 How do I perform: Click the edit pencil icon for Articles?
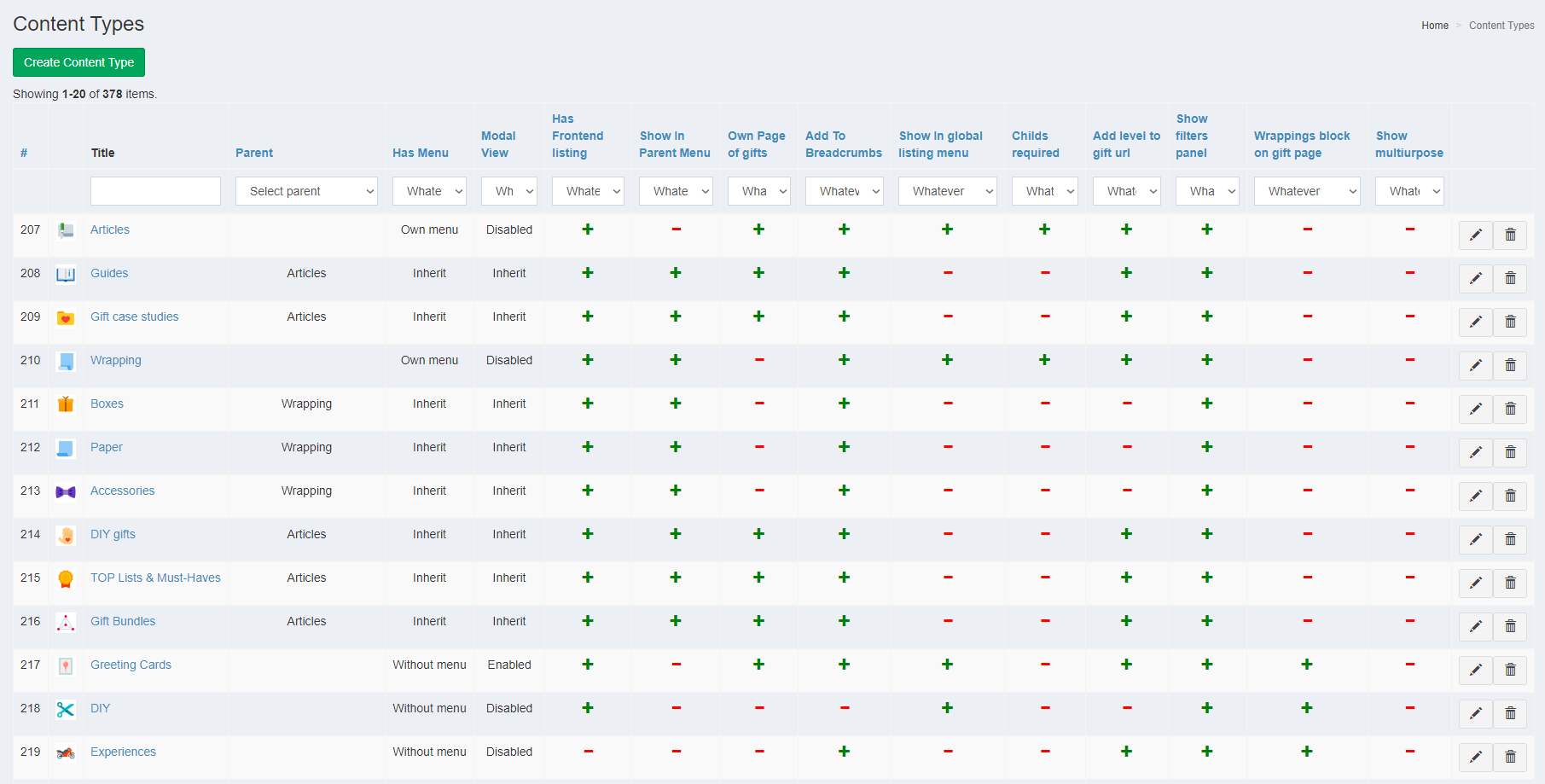click(x=1475, y=235)
